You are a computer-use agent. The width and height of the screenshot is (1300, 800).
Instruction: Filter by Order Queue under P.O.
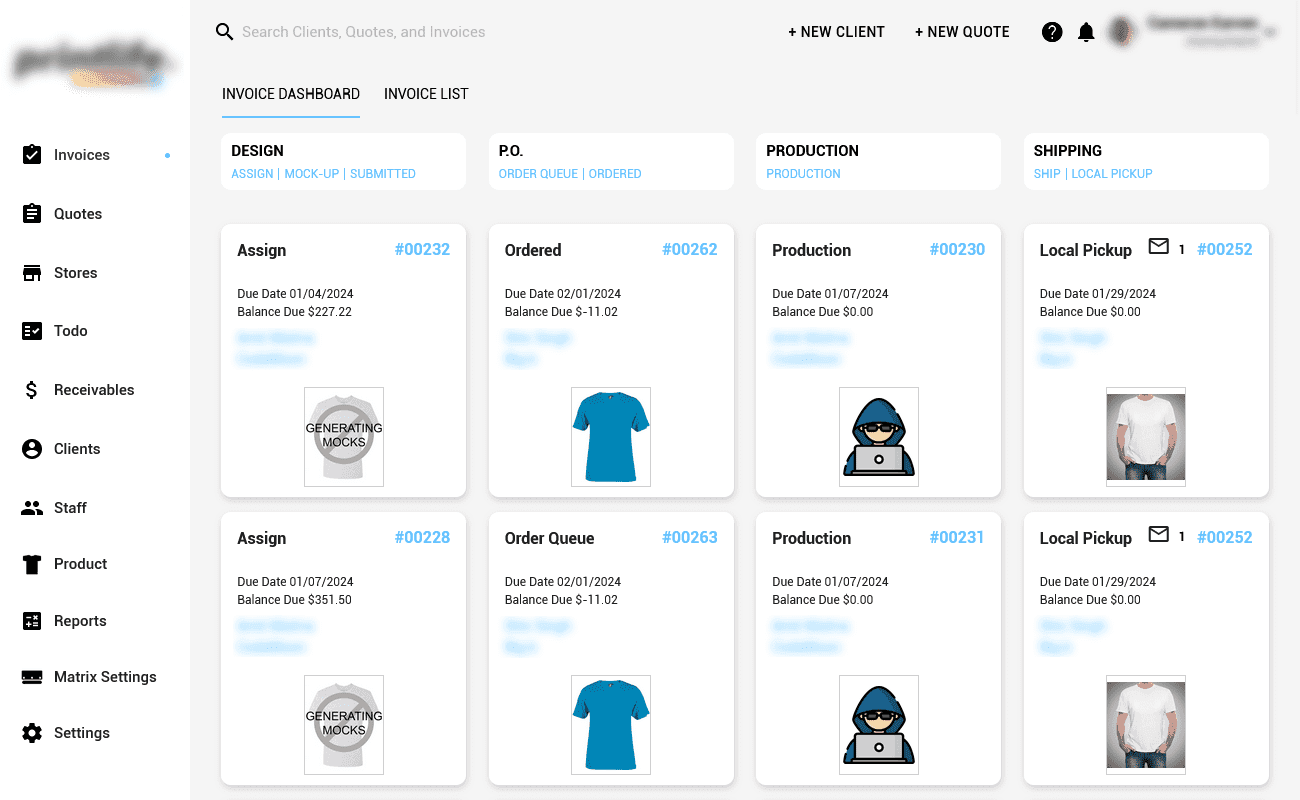coord(538,174)
